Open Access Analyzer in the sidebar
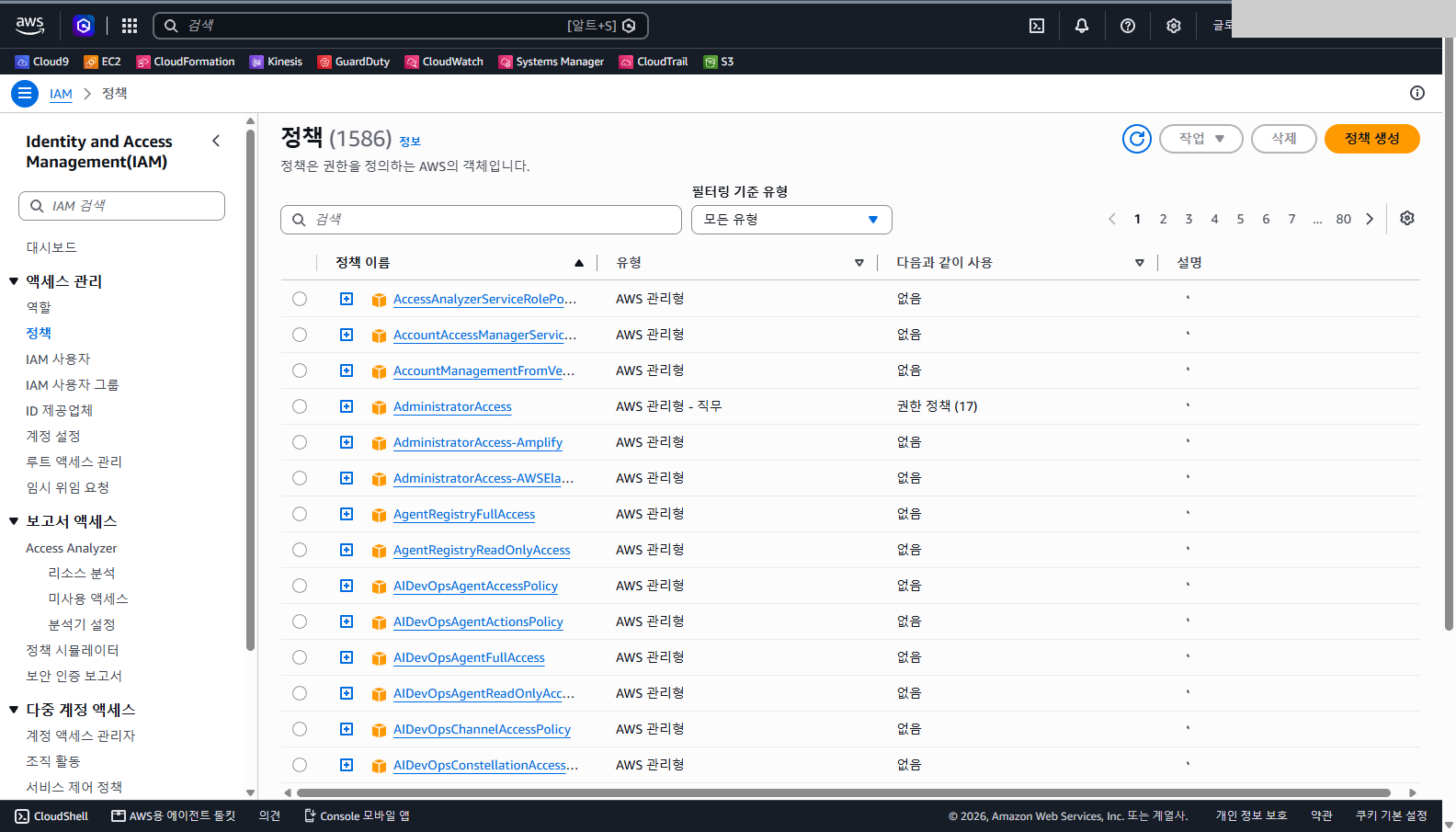Screen dimensions: 1456x832 coord(72,548)
